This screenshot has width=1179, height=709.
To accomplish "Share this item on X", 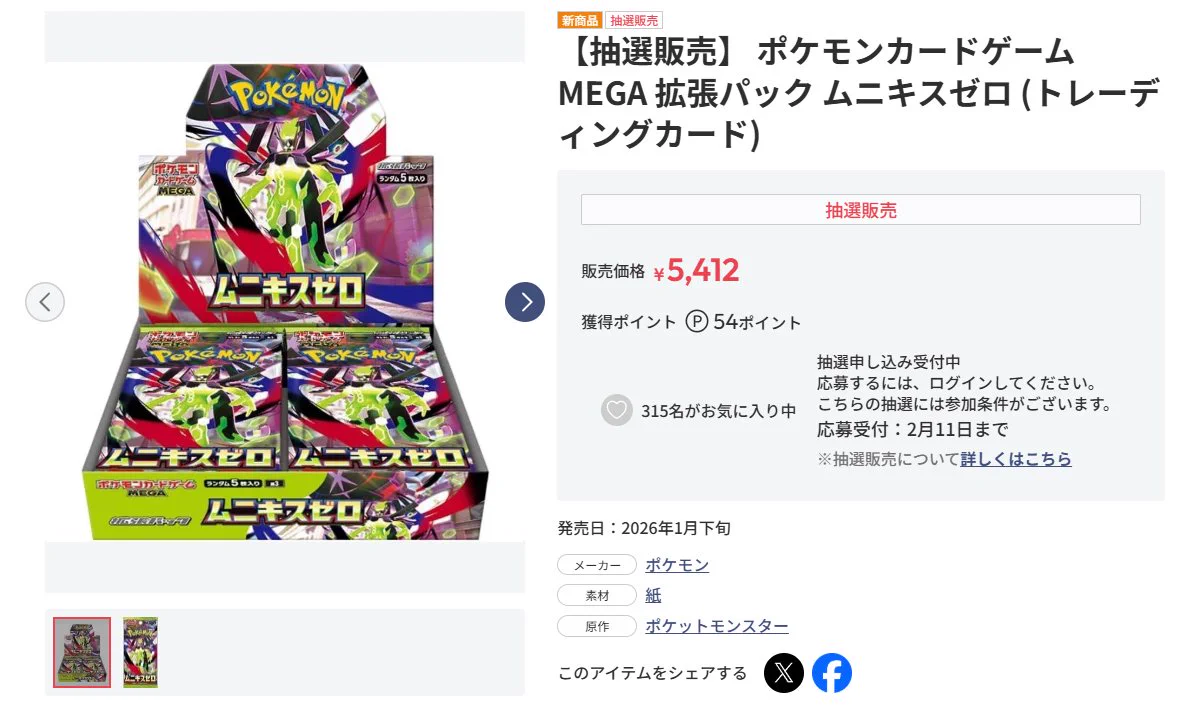I will (x=783, y=673).
